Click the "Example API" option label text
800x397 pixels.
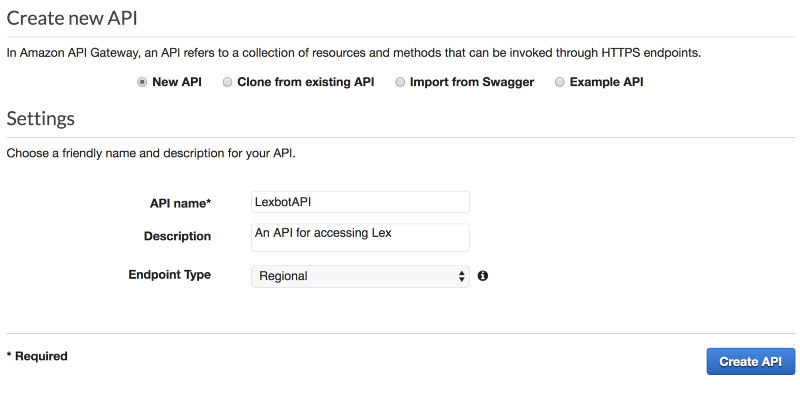pos(607,82)
